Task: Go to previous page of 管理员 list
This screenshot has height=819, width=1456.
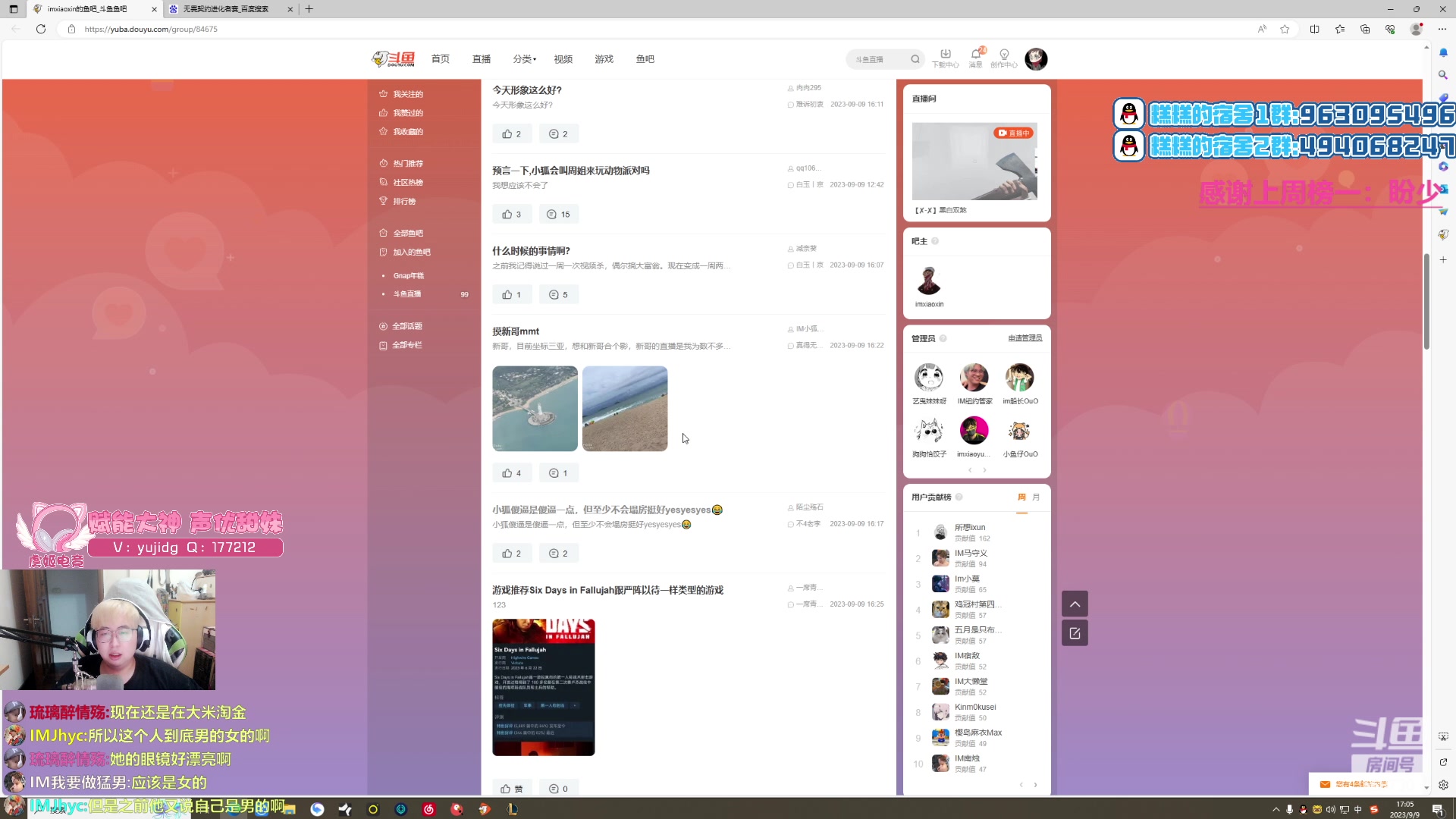Action: (970, 470)
